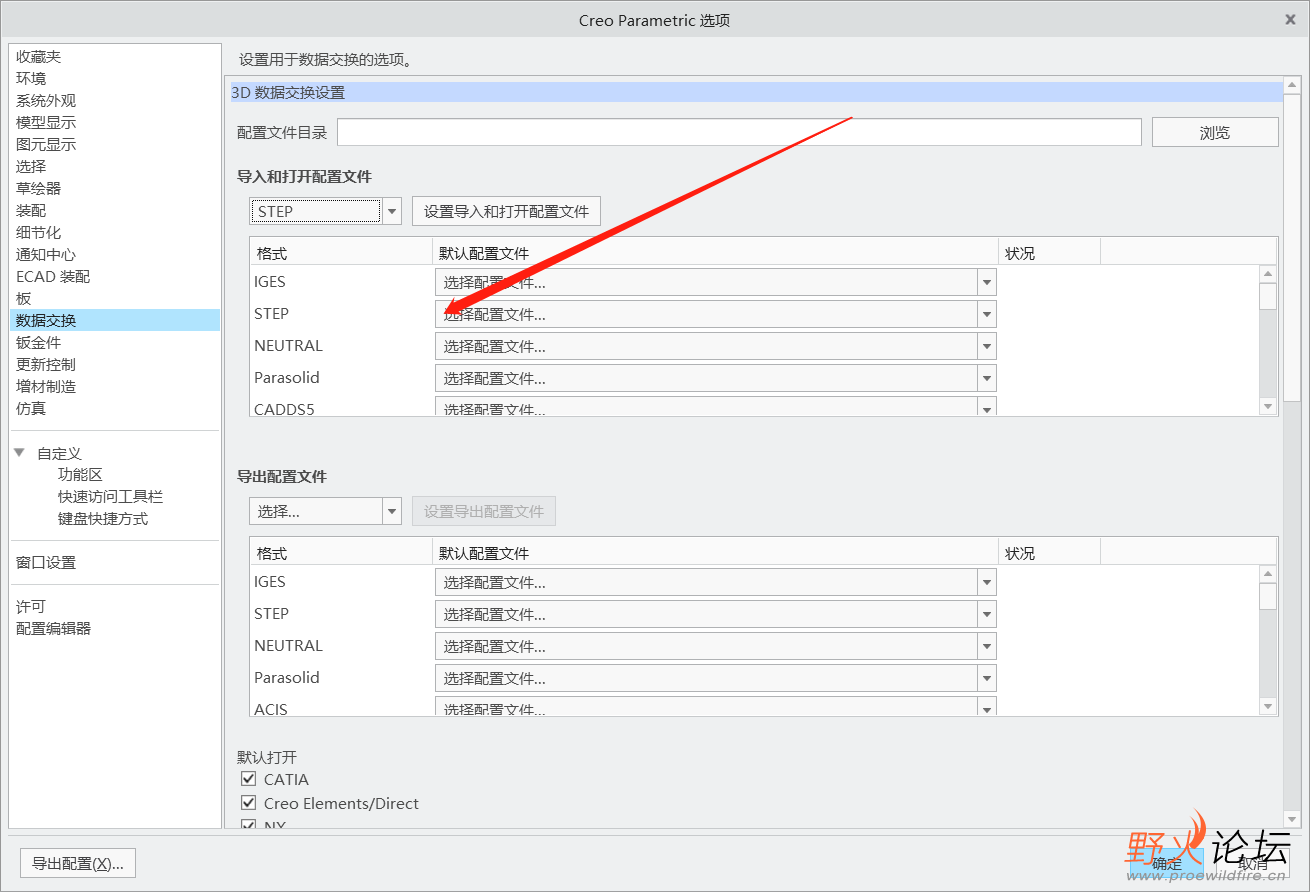Select 窗口设置 in the sidebar

[46, 563]
